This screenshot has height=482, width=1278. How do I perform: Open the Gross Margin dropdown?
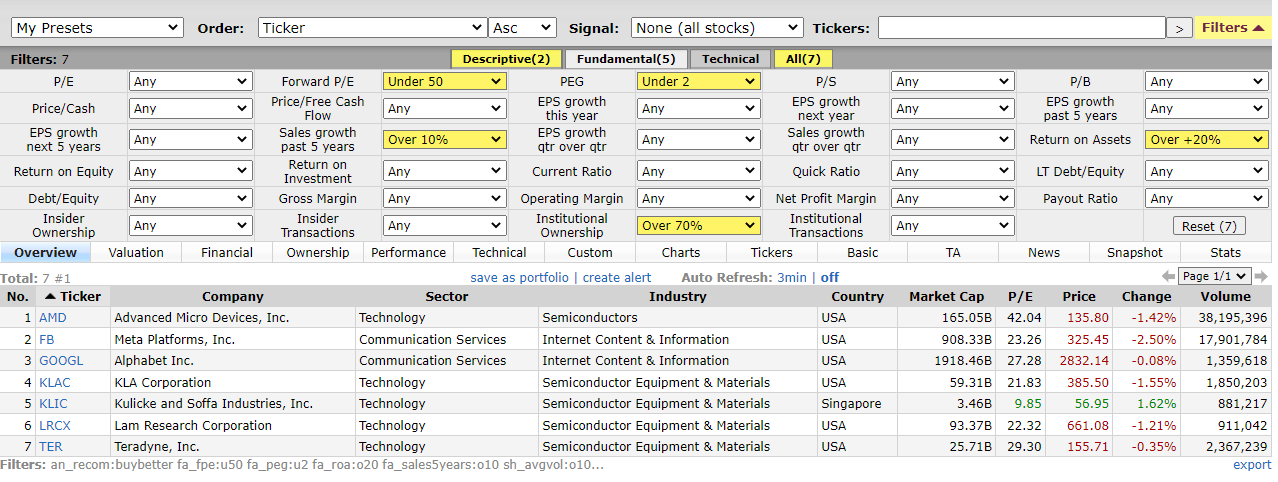click(x=444, y=199)
